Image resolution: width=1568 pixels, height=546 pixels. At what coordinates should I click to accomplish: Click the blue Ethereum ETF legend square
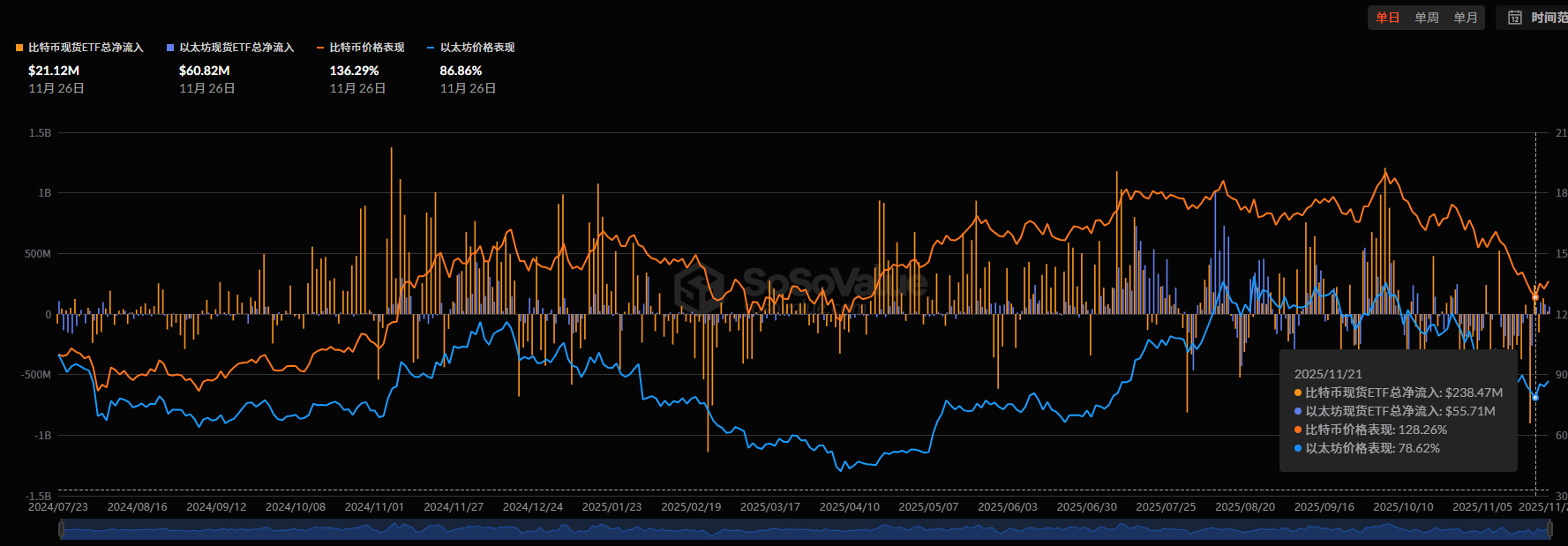pos(170,48)
